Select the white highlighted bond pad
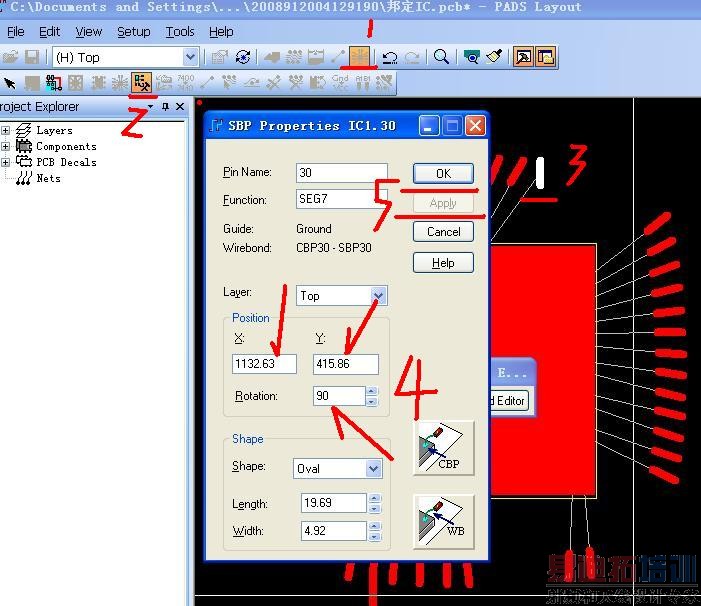This screenshot has height=606, width=701. (x=540, y=173)
